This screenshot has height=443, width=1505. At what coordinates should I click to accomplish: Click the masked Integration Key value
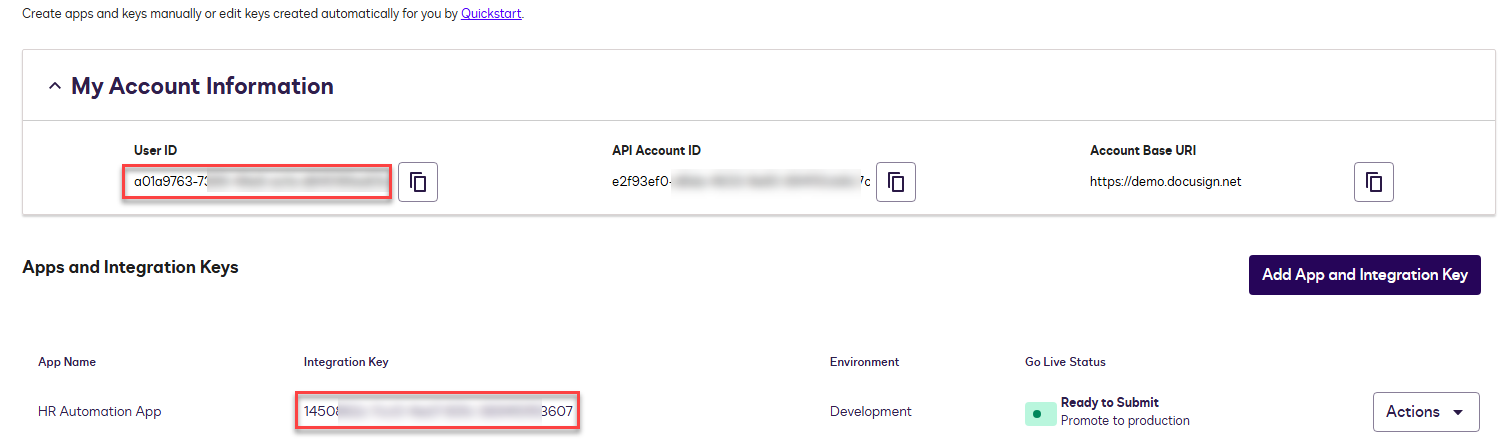(x=438, y=411)
